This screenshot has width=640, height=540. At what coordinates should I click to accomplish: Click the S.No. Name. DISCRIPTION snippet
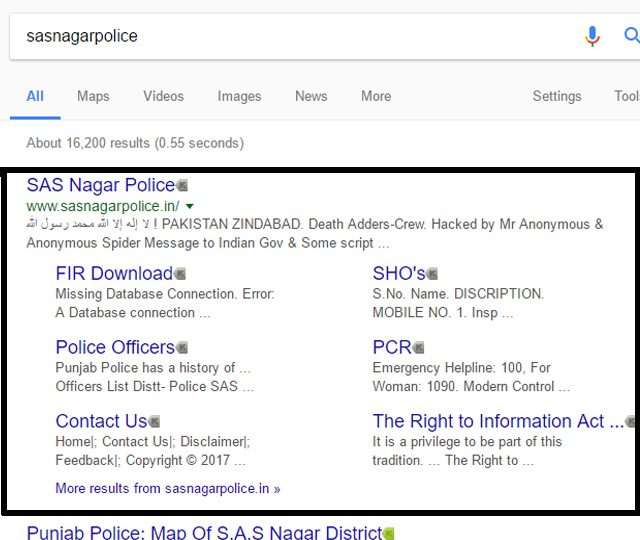pos(458,303)
